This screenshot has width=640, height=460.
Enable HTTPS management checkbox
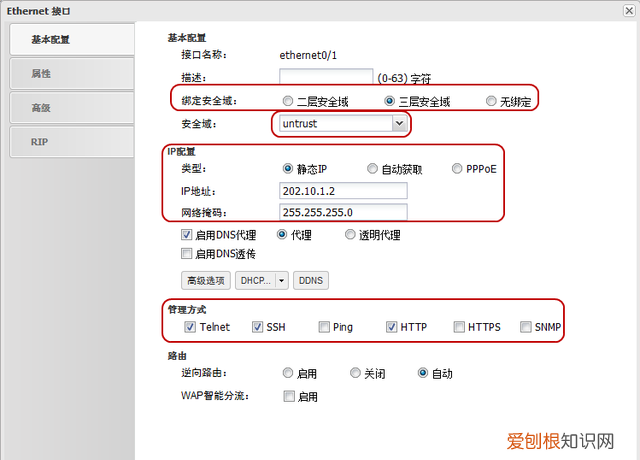tap(459, 327)
